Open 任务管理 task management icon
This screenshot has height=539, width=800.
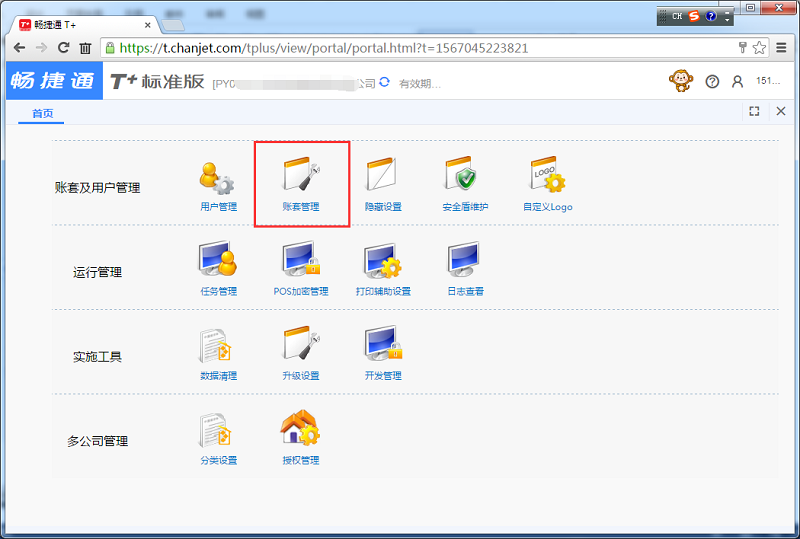(218, 258)
